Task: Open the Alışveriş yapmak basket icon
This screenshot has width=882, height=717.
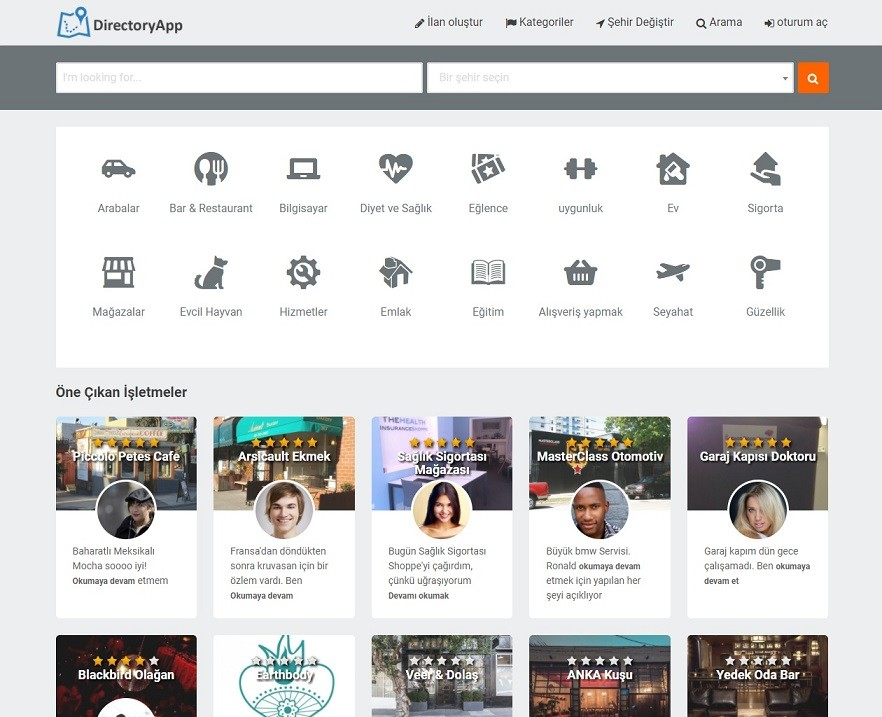Action: [x=581, y=272]
